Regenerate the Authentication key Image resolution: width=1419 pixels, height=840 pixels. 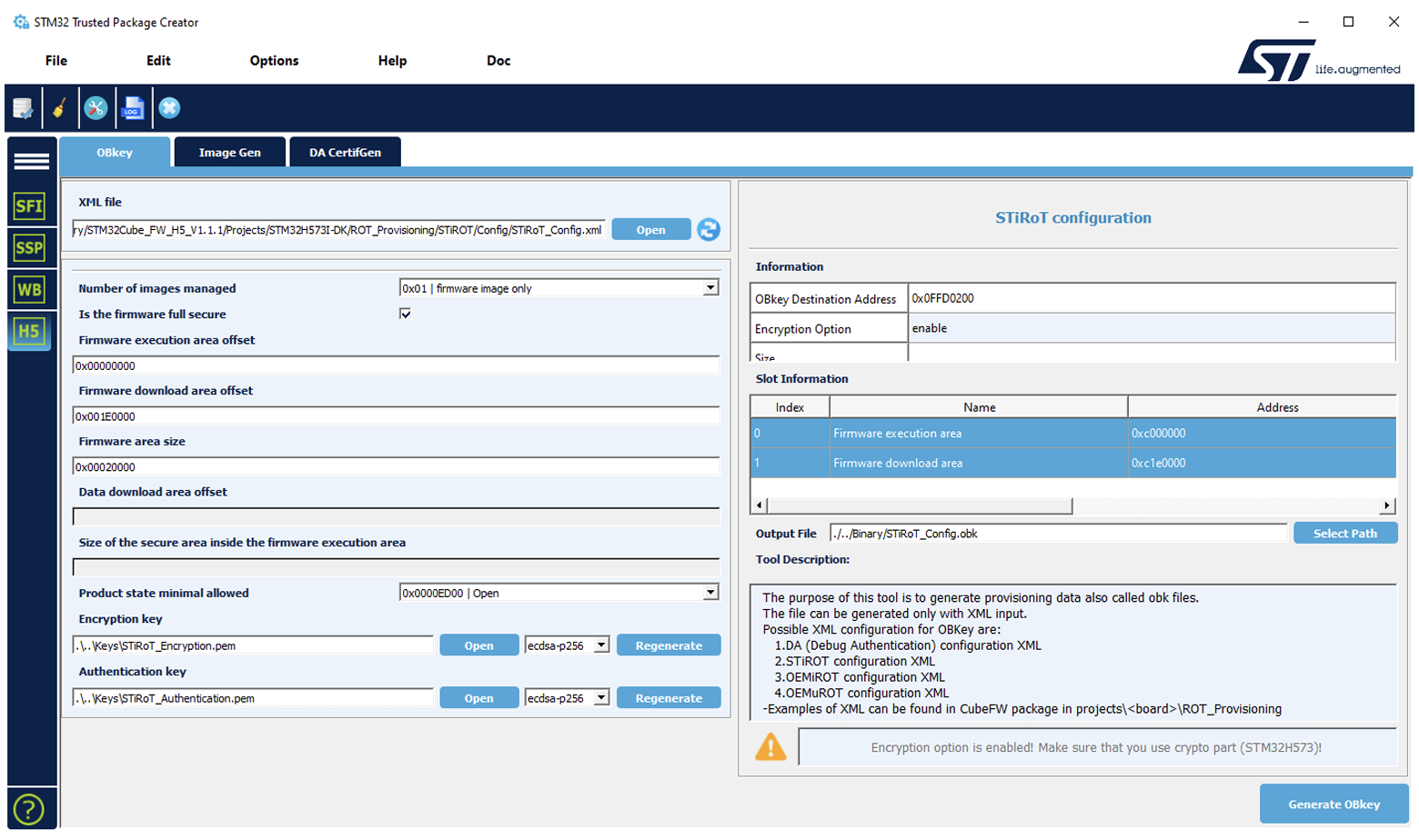669,698
